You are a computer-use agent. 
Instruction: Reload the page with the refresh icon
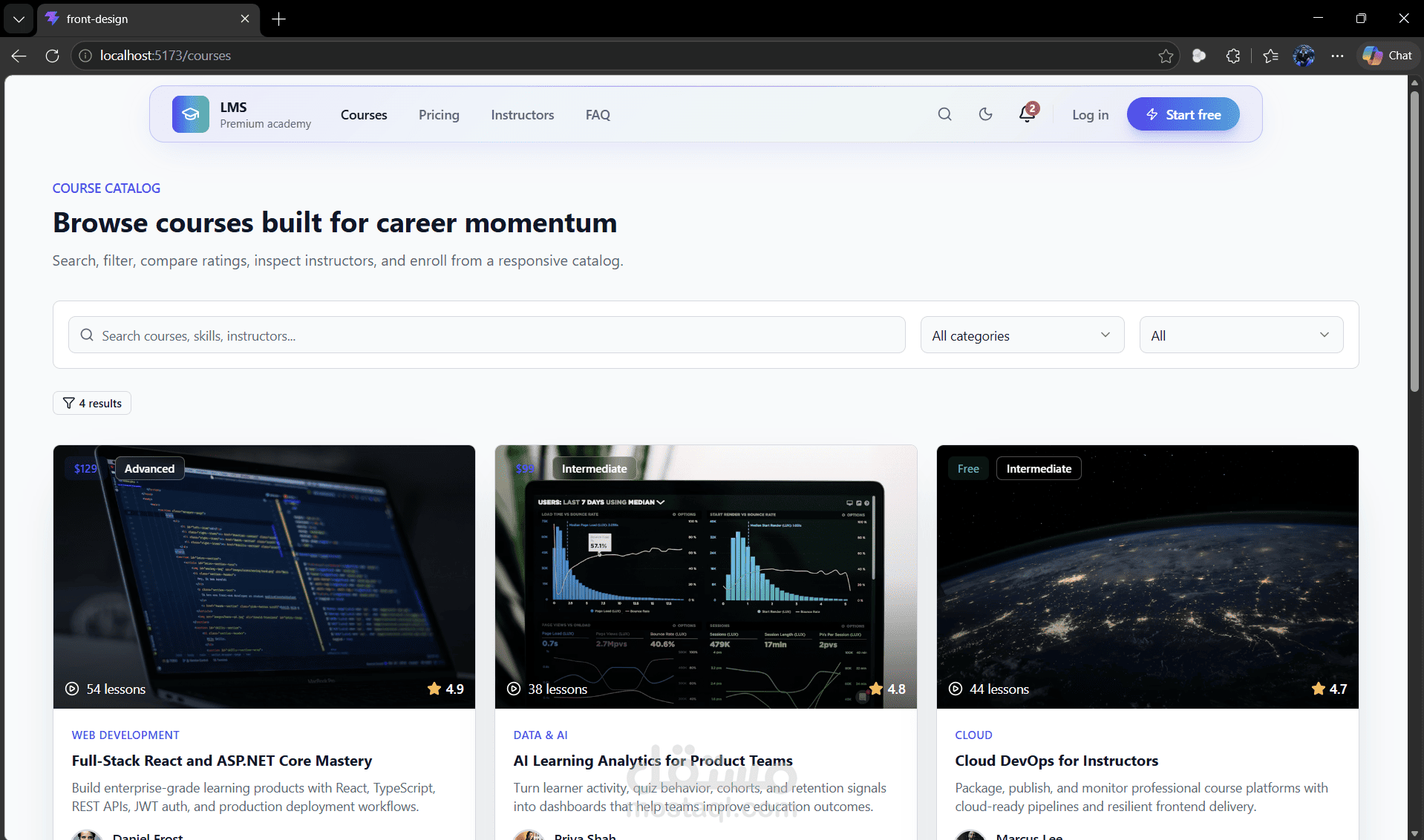[x=52, y=56]
